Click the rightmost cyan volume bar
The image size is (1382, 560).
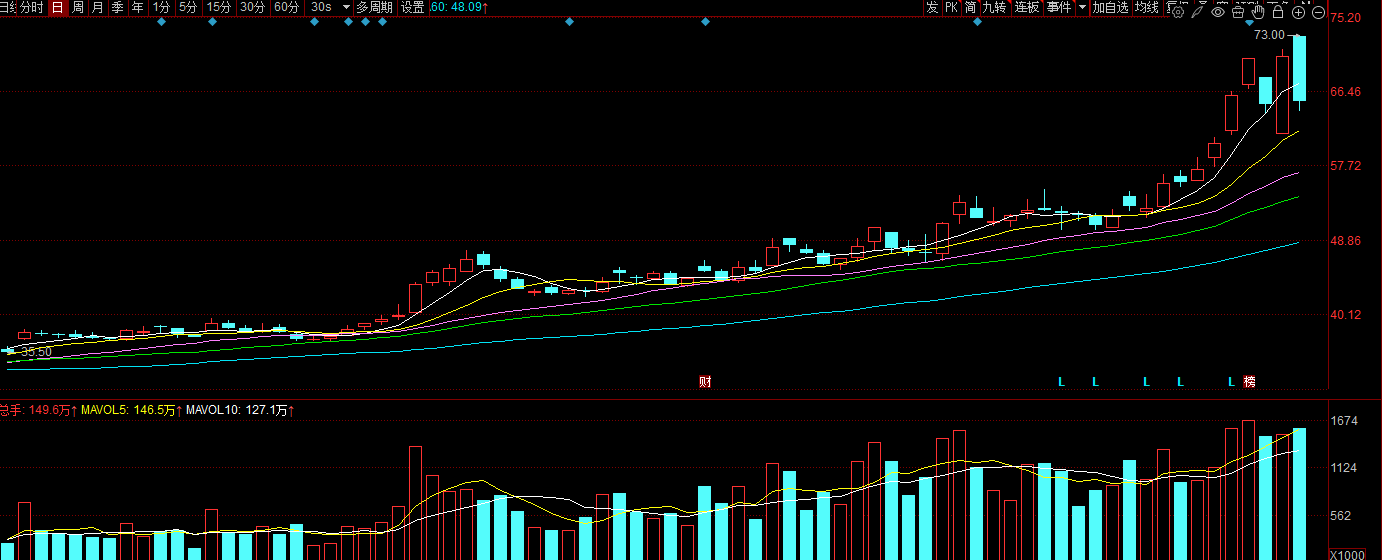[x=1299, y=494]
